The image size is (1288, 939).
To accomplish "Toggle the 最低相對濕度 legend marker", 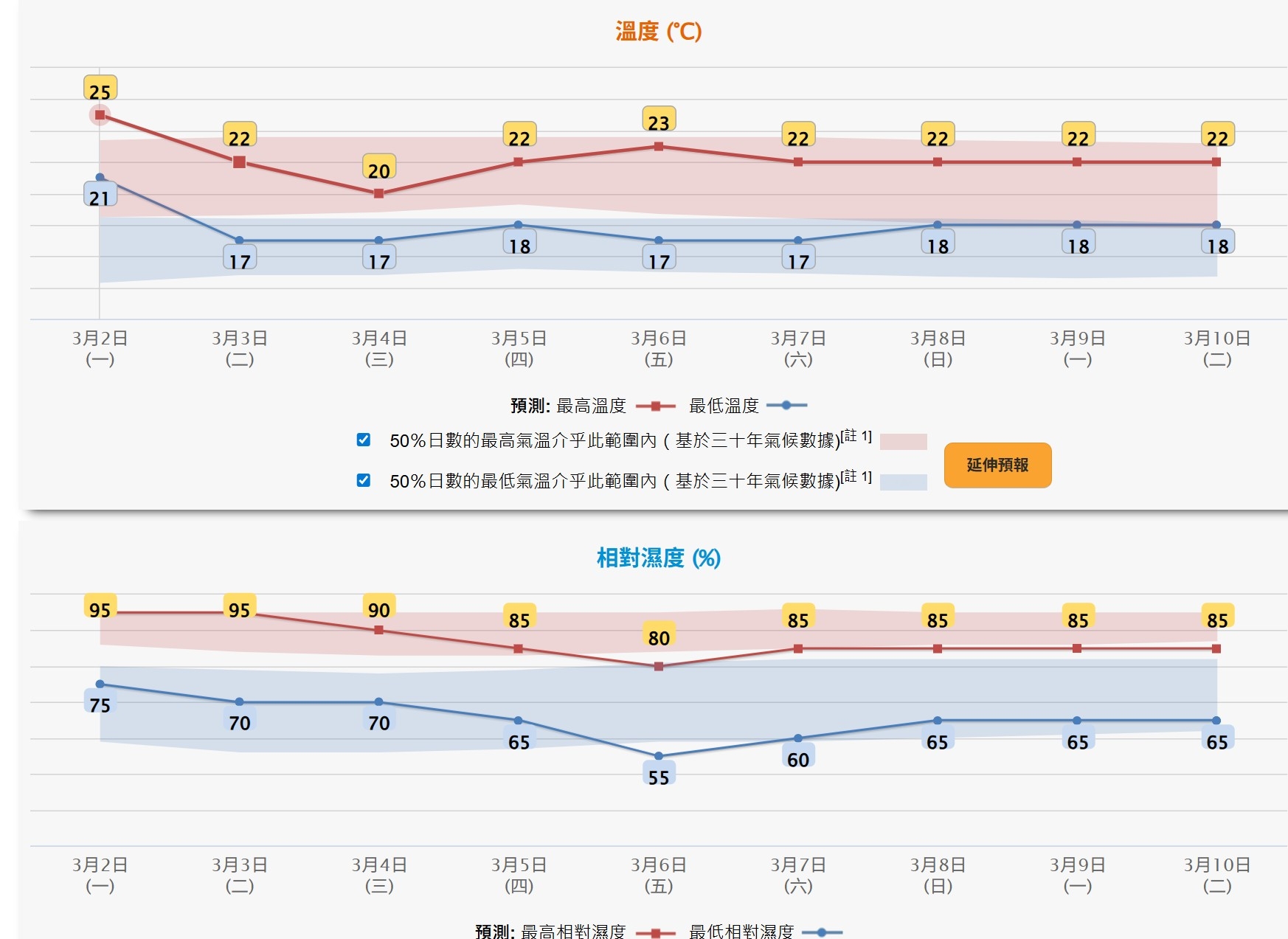I will 821,932.
